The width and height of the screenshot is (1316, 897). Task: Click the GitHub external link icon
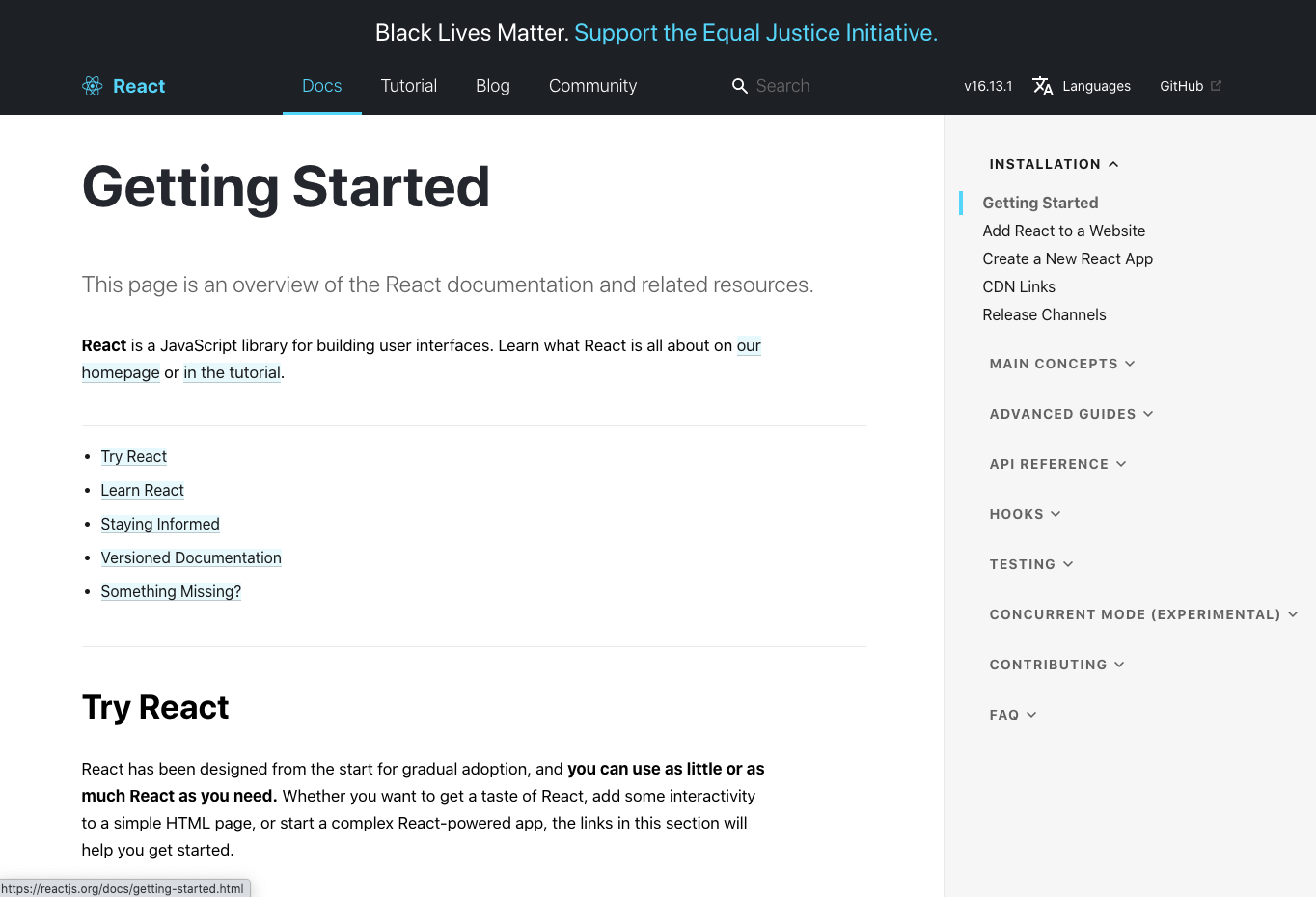[x=1216, y=86]
